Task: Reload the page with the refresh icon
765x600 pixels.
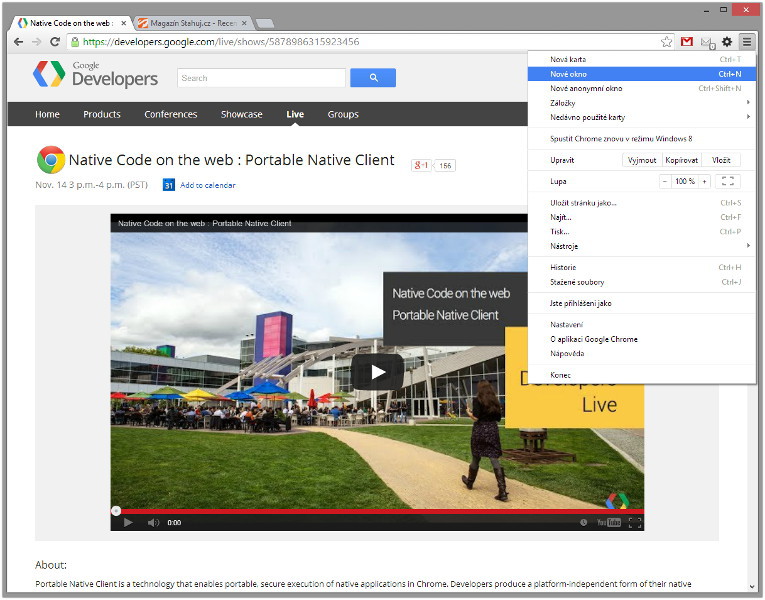Action: coord(55,42)
